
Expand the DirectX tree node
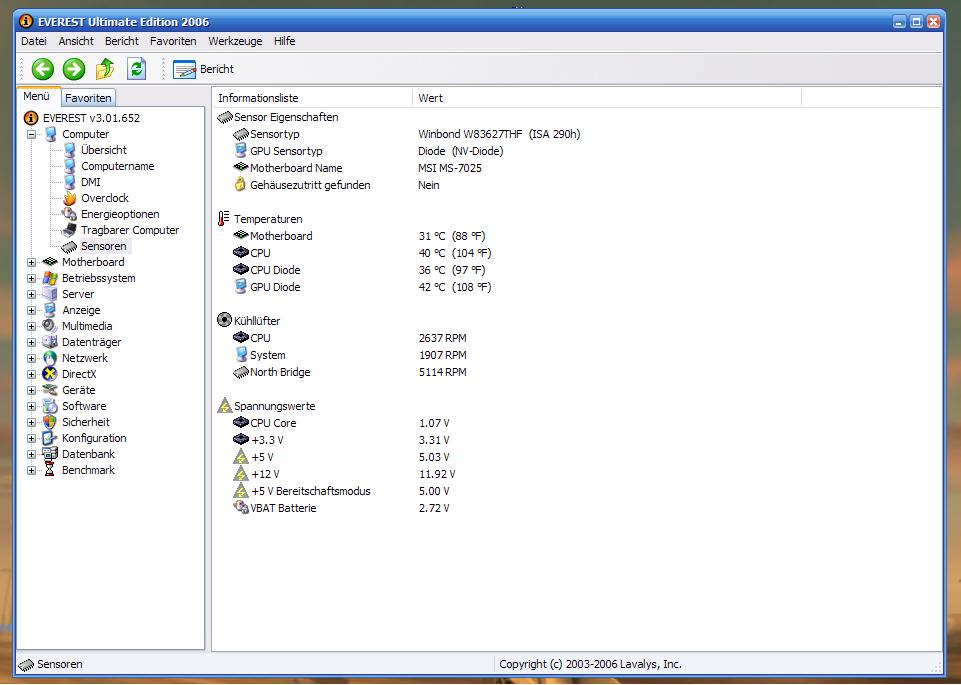(x=31, y=374)
